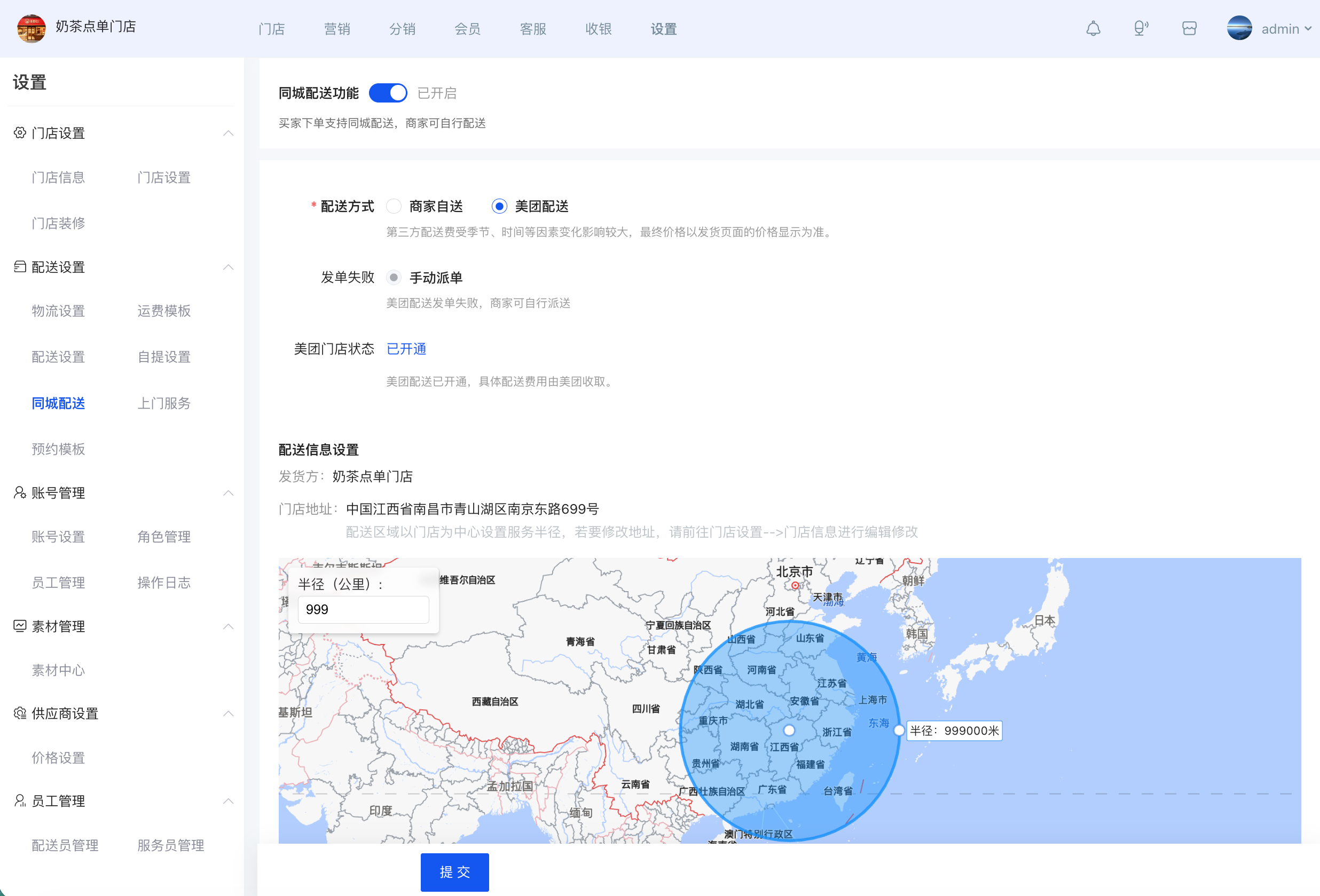Open 预约模板 in the sidebar
Screen dimensions: 1320x896
tap(58, 449)
